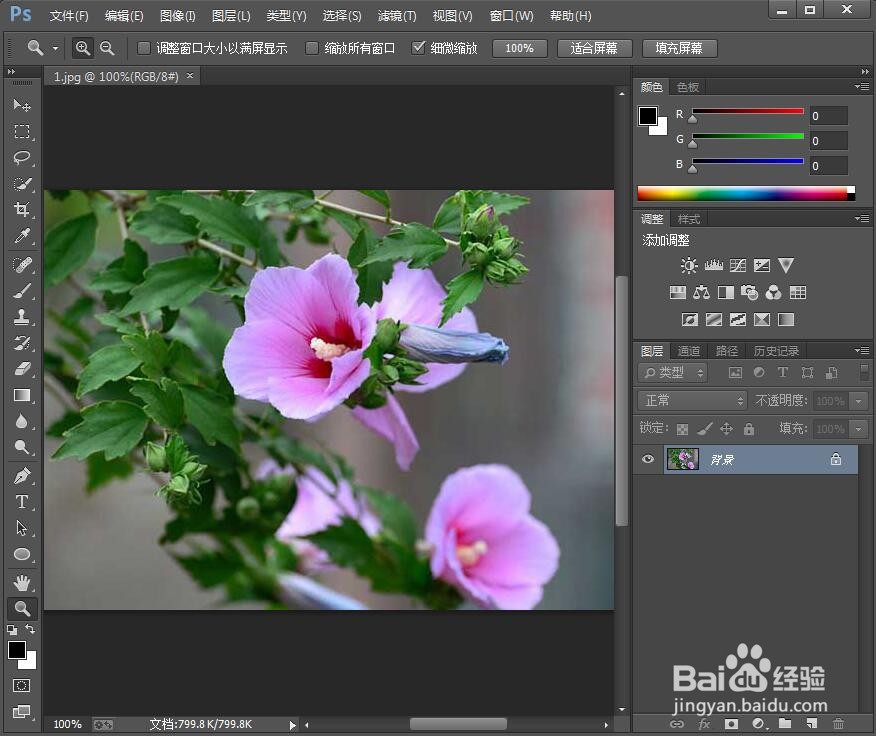The image size is (876, 736).
Task: Select the Spot Healing Brush tool
Action: (x=22, y=264)
